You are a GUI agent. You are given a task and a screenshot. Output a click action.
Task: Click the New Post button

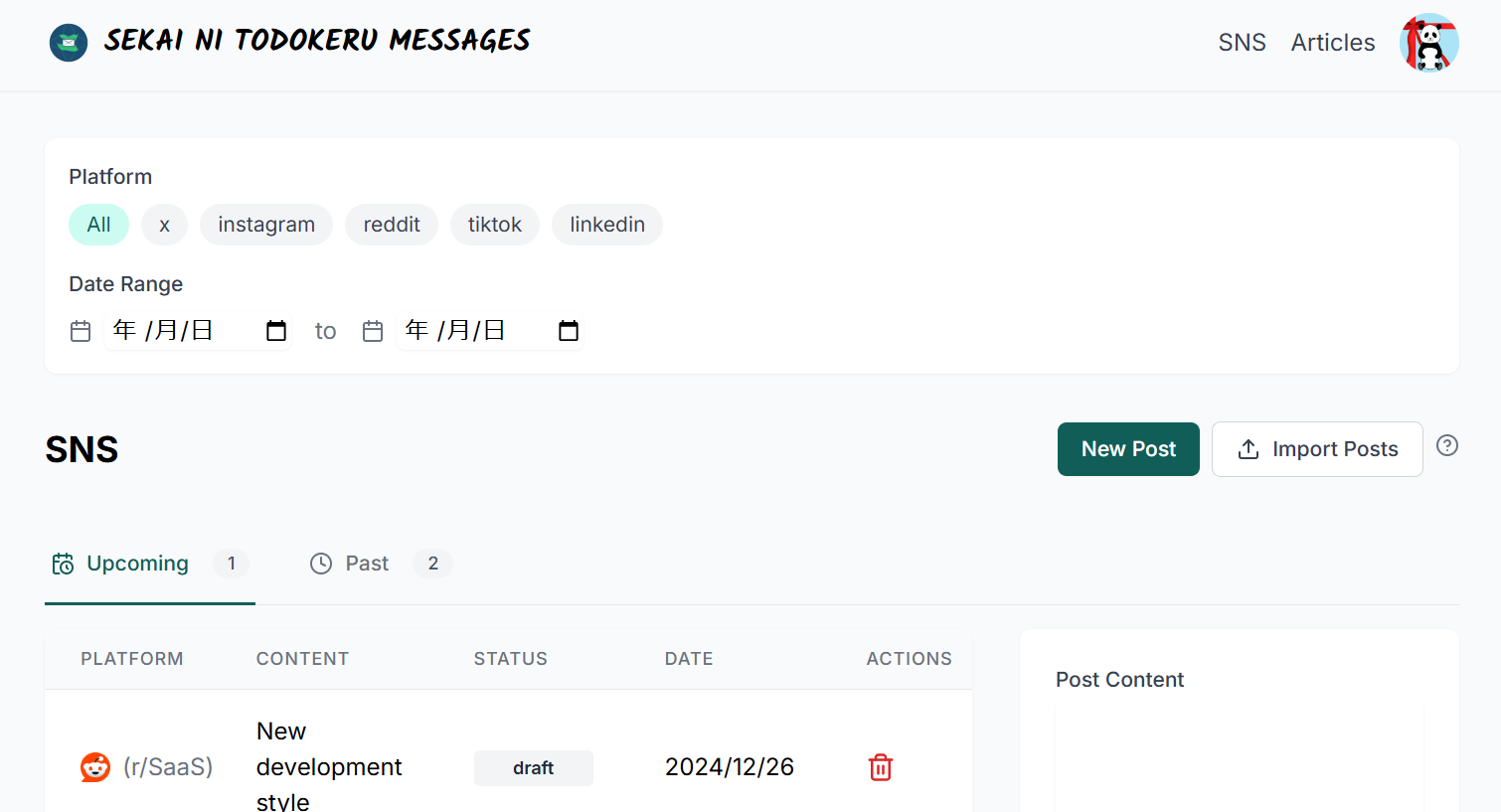pyautogui.click(x=1128, y=449)
